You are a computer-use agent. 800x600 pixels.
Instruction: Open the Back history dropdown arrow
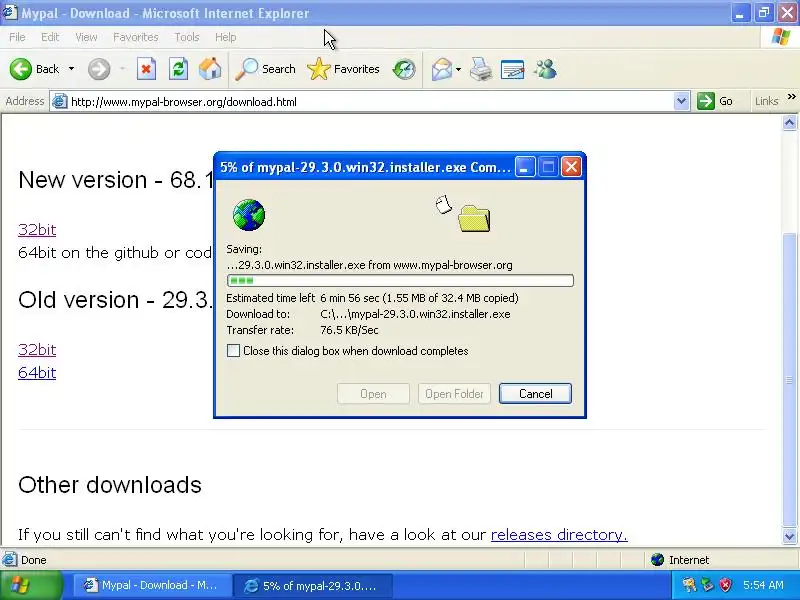[x=71, y=69]
